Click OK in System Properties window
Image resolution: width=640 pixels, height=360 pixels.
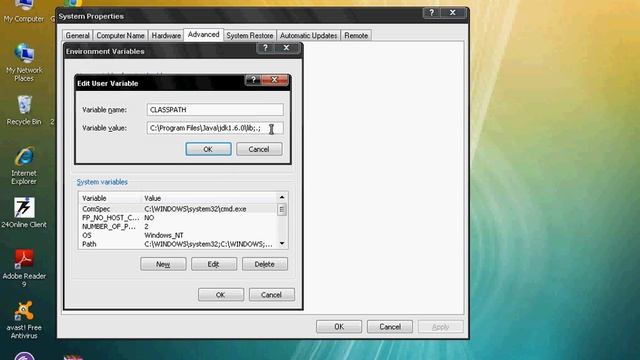click(x=339, y=327)
